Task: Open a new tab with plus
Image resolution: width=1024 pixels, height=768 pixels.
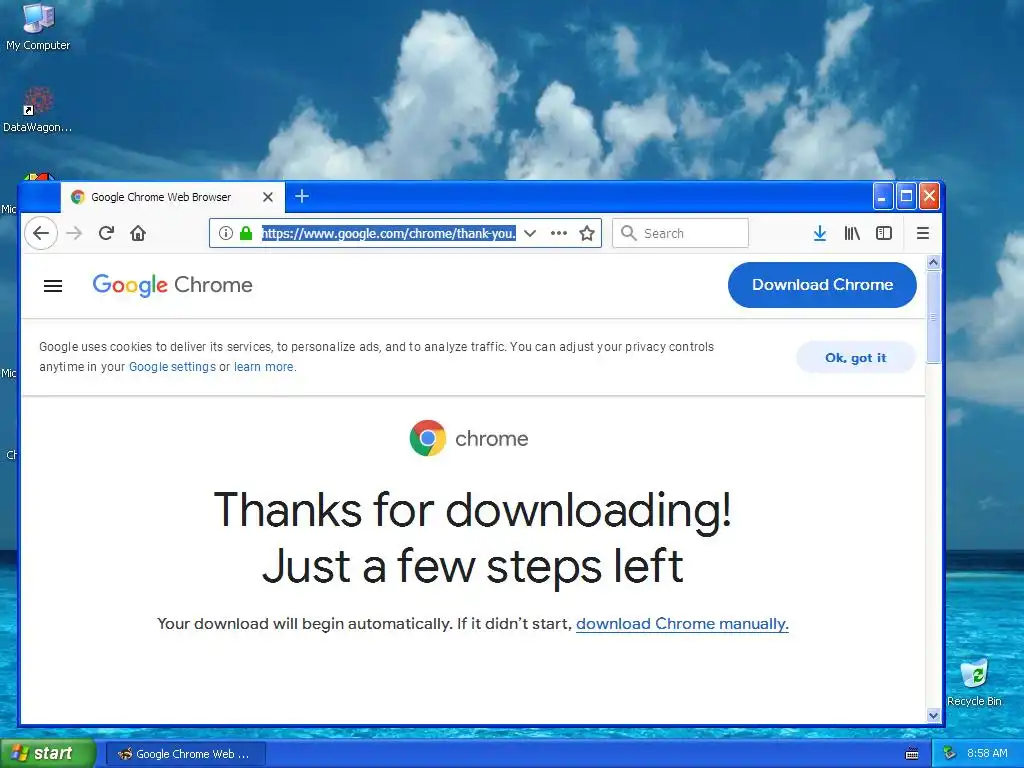Action: click(302, 196)
